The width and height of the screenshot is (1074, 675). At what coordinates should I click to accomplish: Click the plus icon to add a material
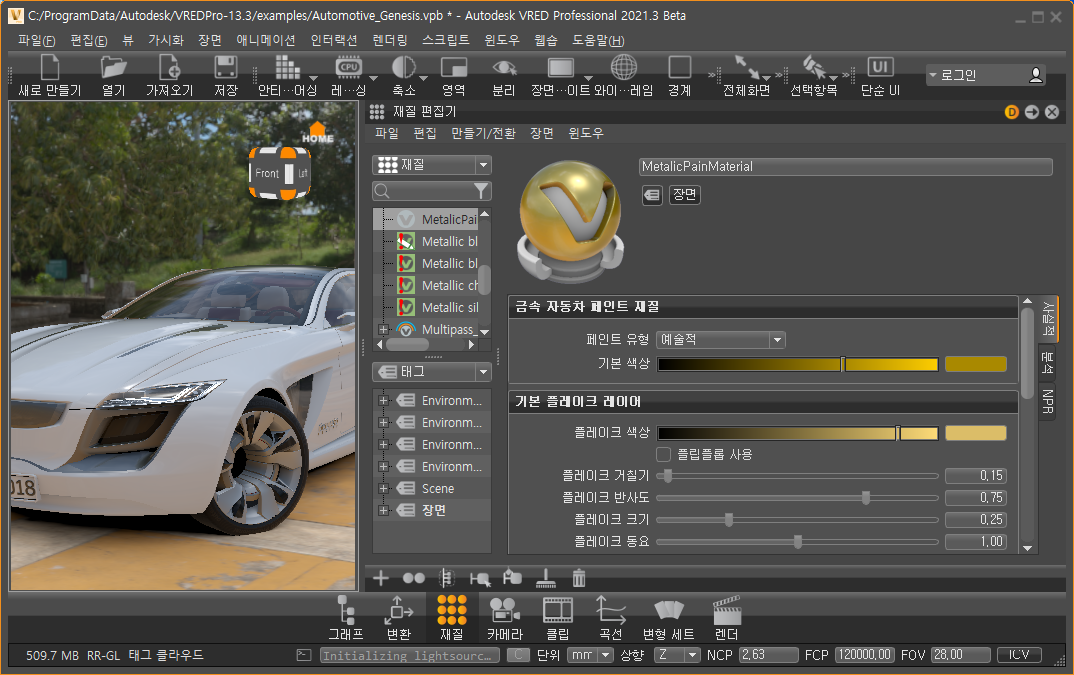point(380,577)
